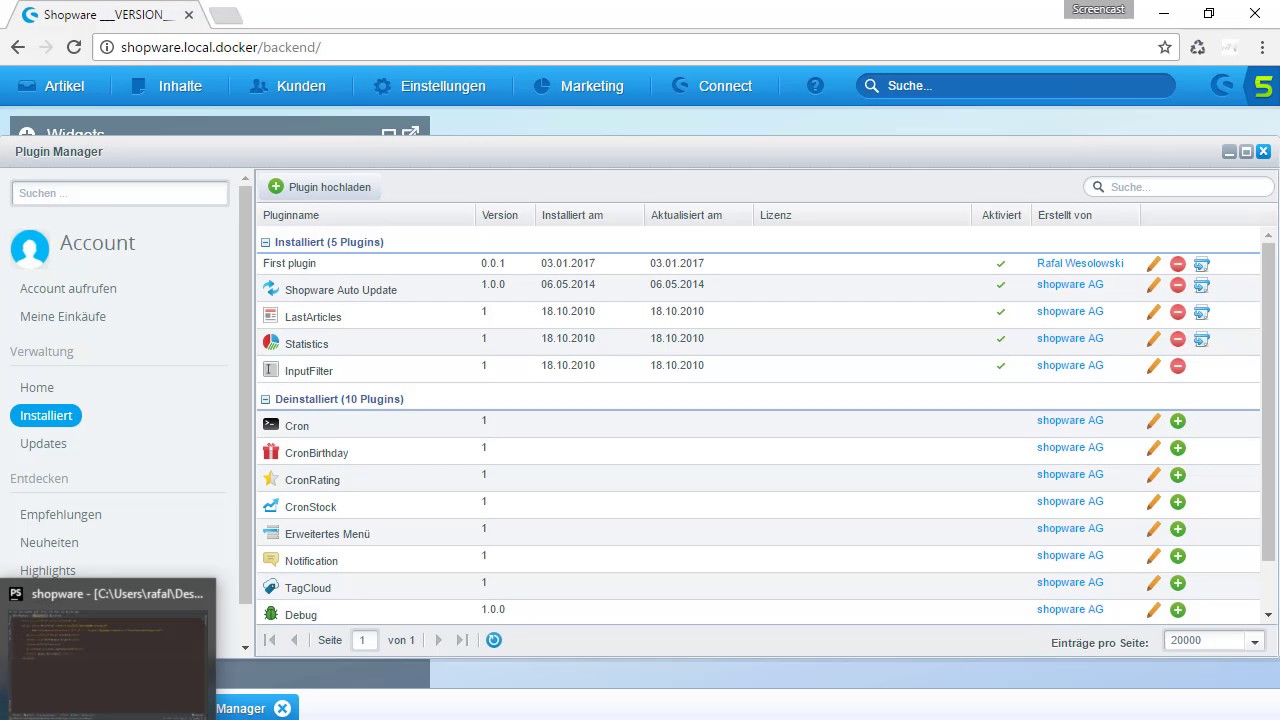The image size is (1280, 720).
Task: Install the Cron plugin with green plus
Action: point(1178,421)
